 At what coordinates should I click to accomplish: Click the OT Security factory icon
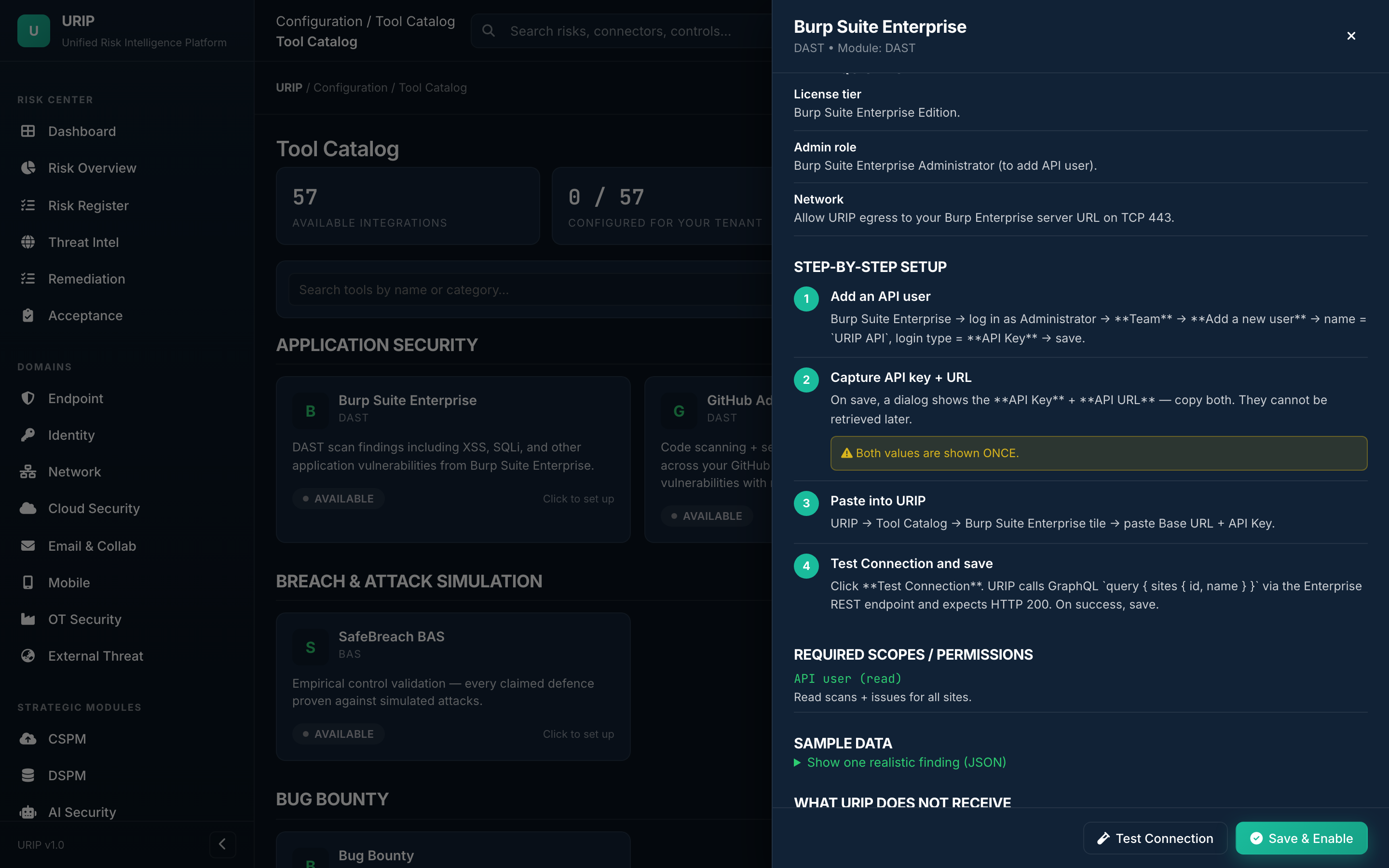28,619
